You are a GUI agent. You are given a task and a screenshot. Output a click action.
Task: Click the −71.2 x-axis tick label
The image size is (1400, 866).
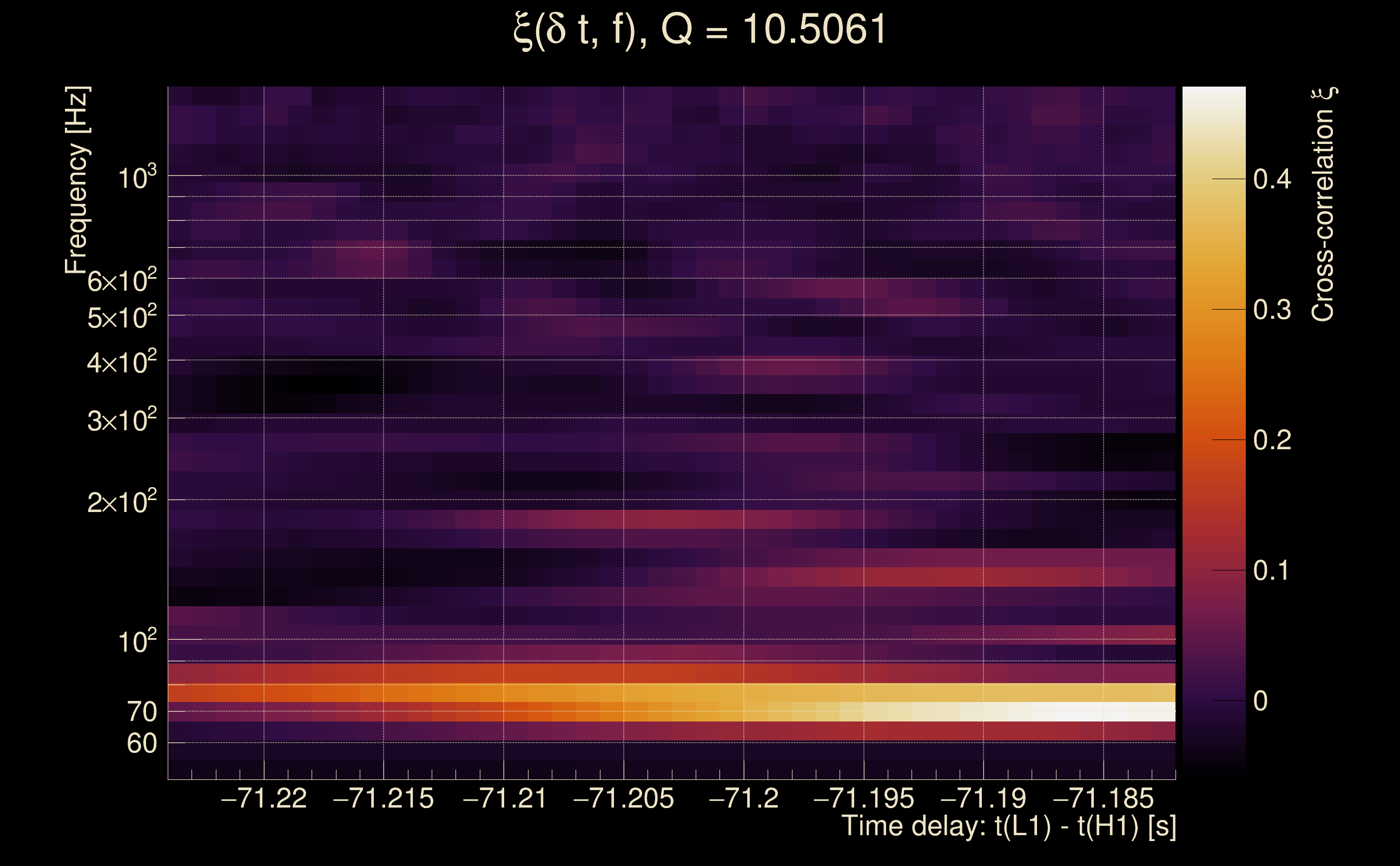click(x=743, y=798)
